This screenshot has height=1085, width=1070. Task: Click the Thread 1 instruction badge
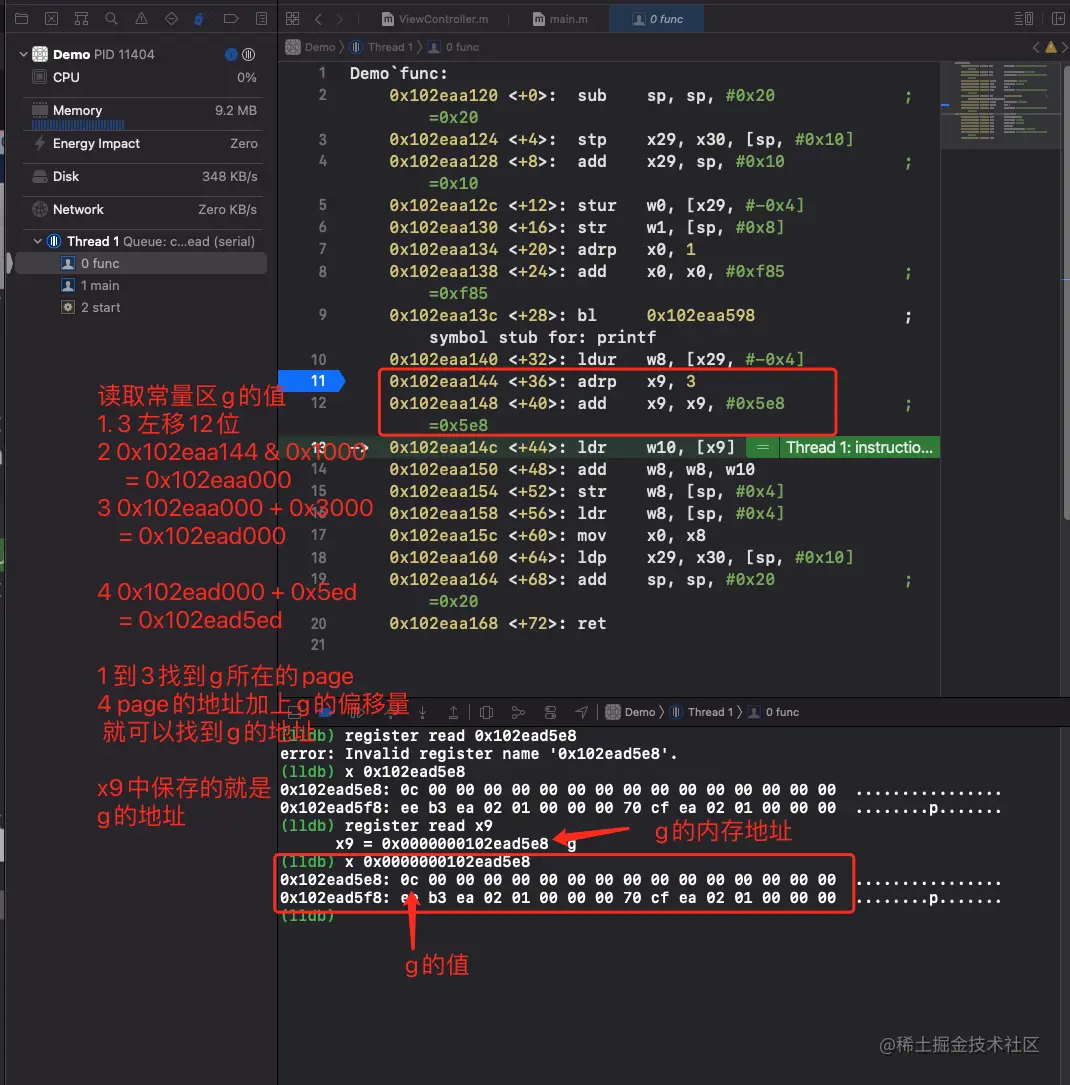(859, 447)
